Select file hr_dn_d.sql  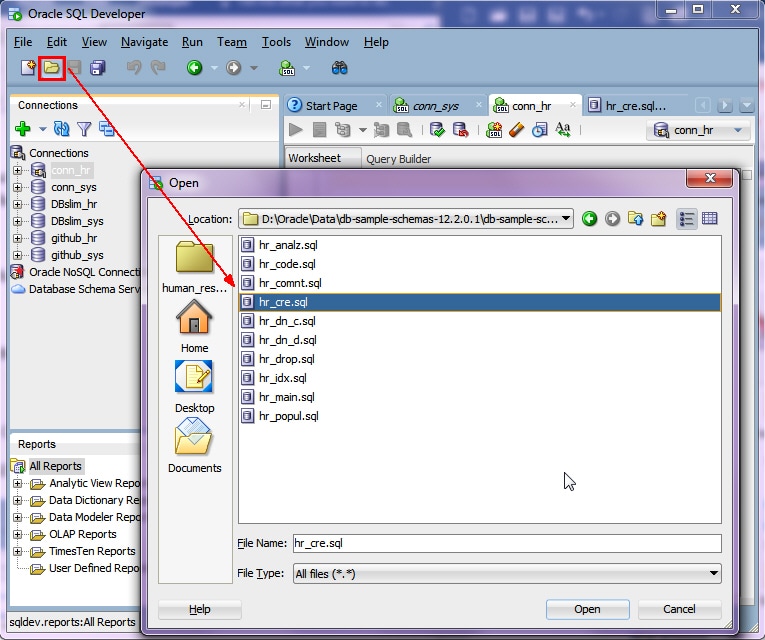tap(288, 340)
